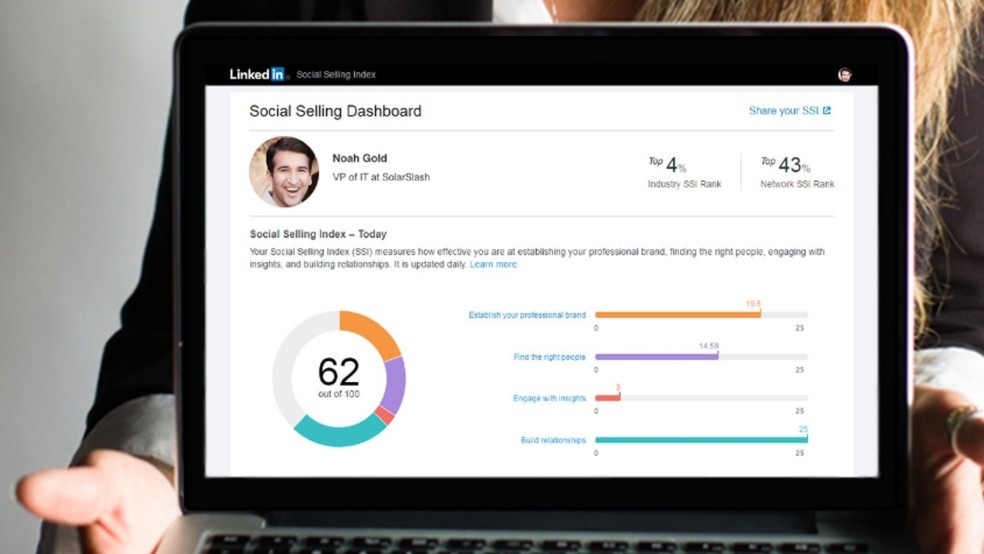Open the Social Selling Index header label
Screen dimensions: 984x554
click(336, 75)
